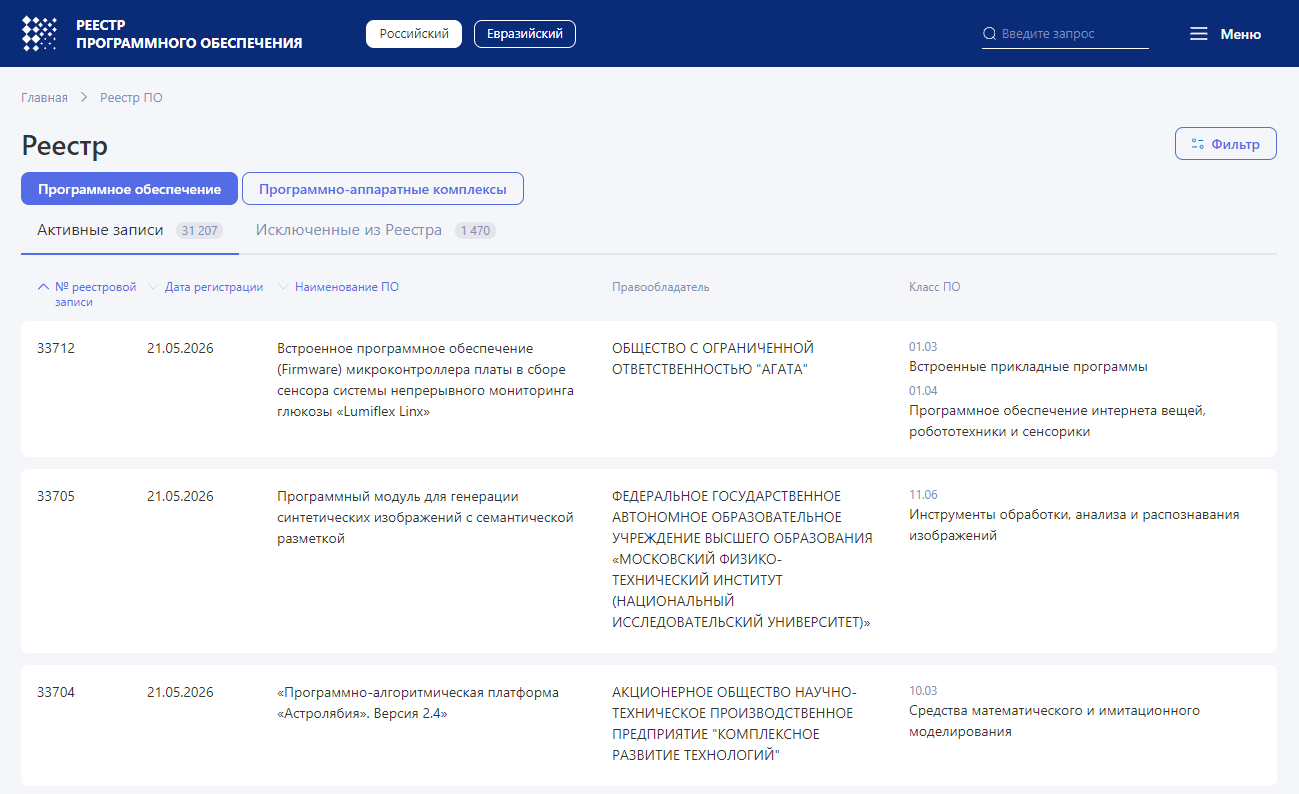Click class code 01.03
1299x794 pixels.
click(923, 347)
